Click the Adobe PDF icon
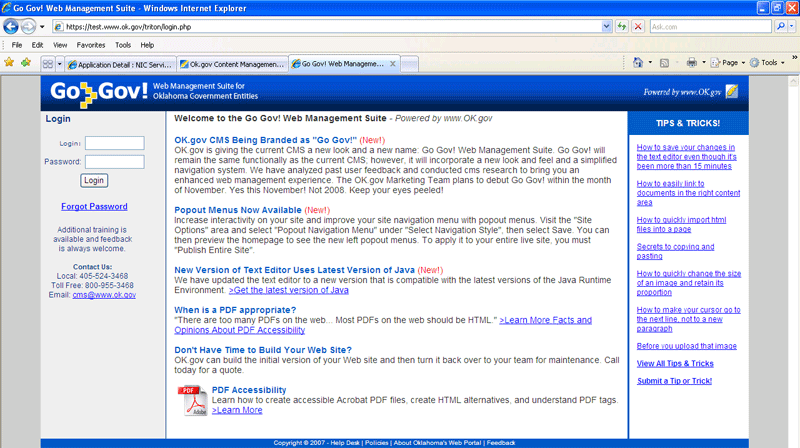 (x=193, y=401)
